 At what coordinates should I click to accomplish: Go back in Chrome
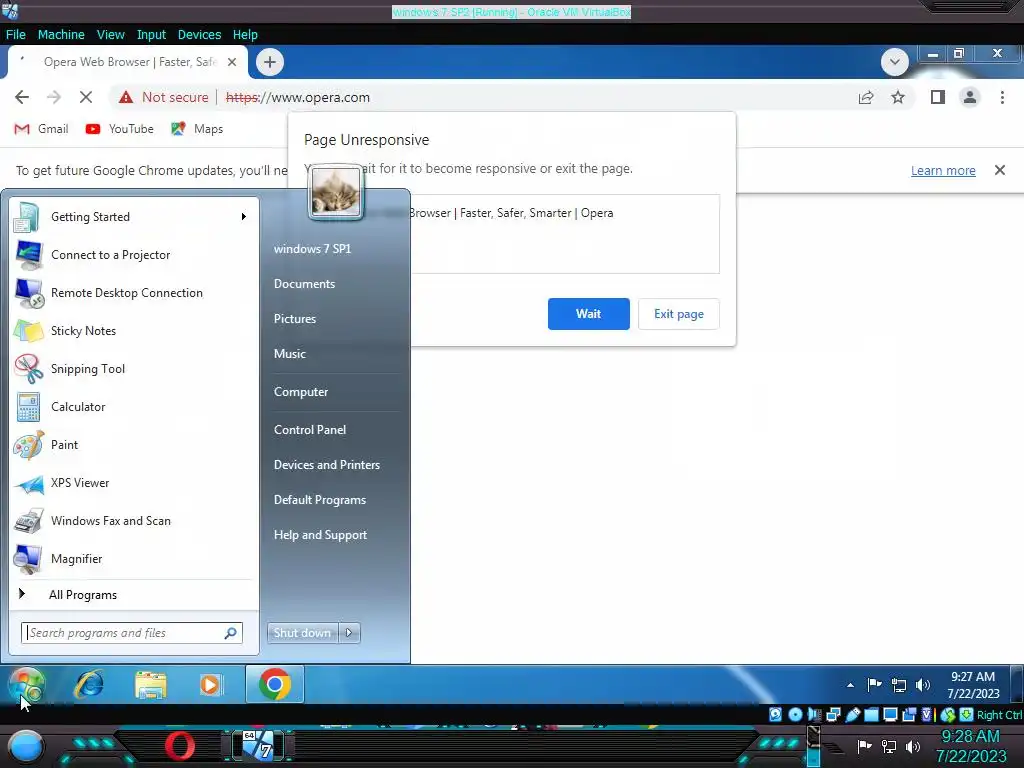tap(22, 97)
